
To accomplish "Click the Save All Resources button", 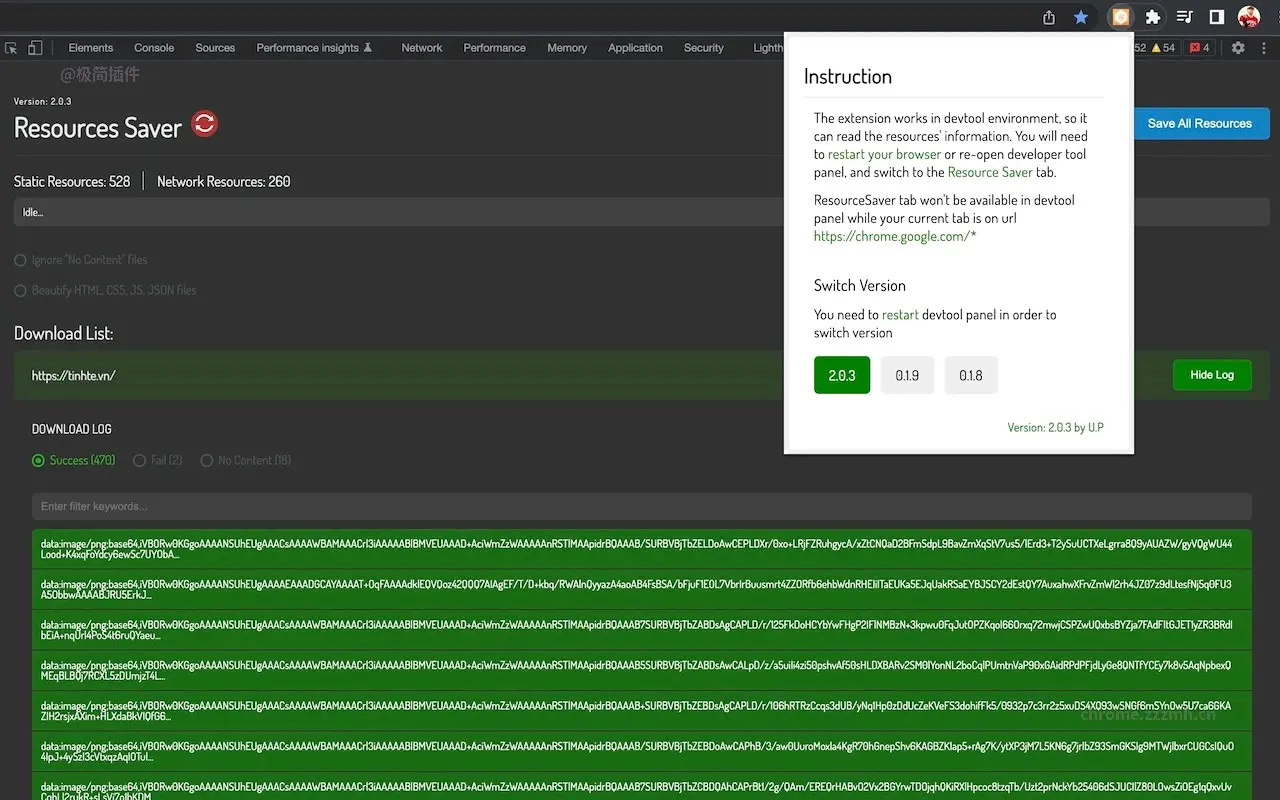I will (x=1200, y=124).
